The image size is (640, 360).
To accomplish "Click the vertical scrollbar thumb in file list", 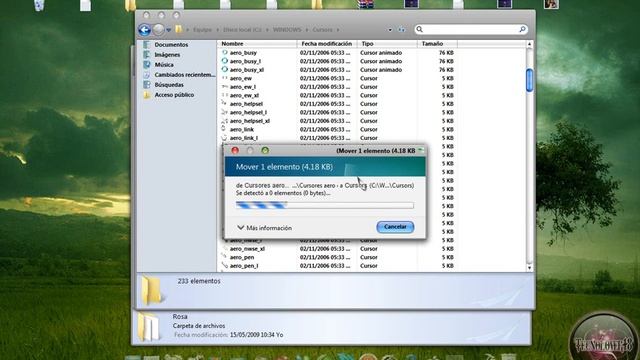I will (529, 80).
